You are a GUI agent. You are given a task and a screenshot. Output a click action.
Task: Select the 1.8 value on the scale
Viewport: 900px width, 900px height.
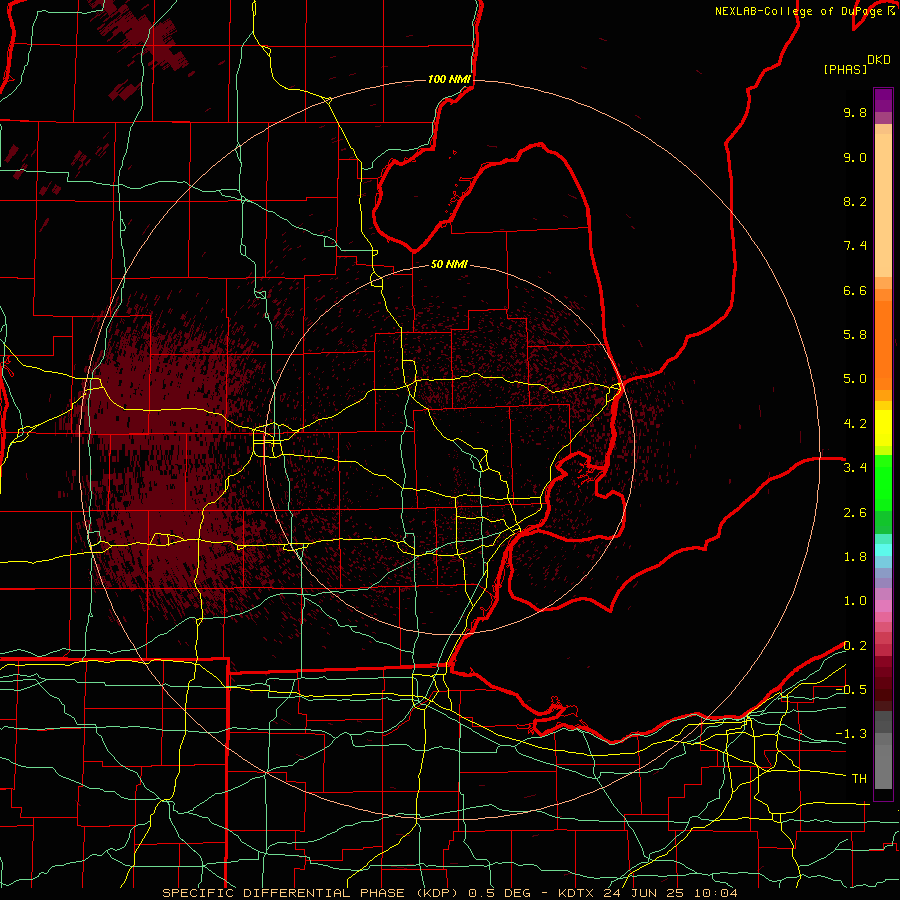855,557
